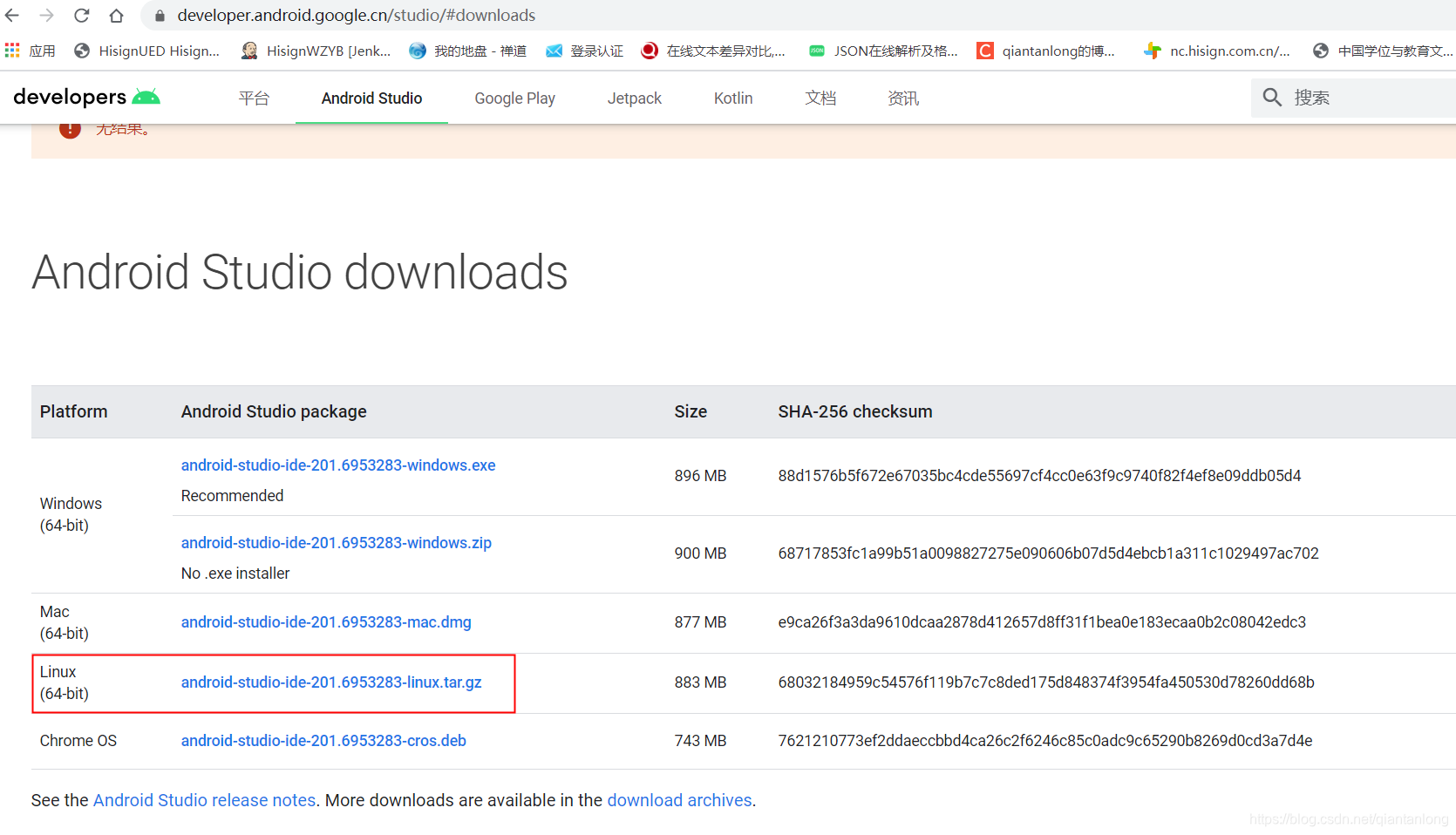The image size is (1456, 835).
Task: Click the Chrome OS platform cell
Action: click(x=78, y=741)
